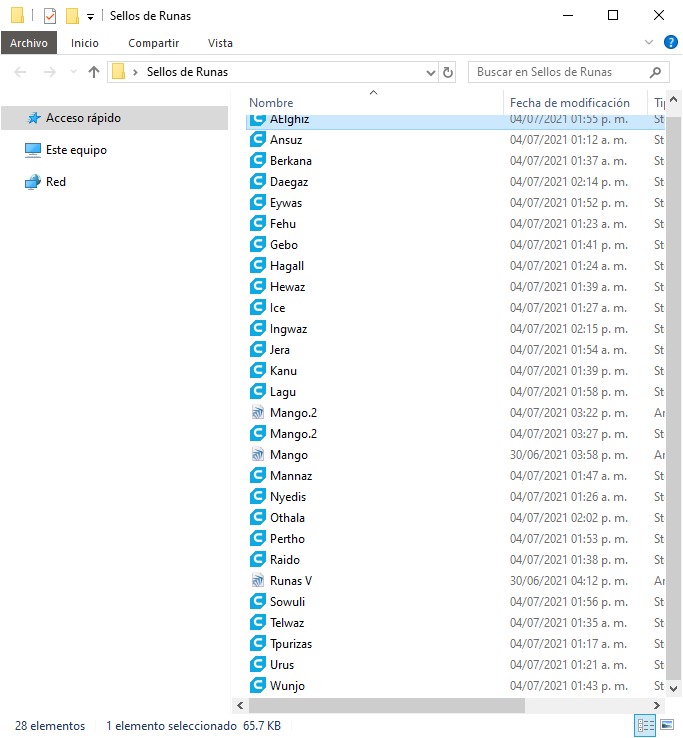Click the Help question mark icon
This screenshot has width=683, height=738.
pos(671,42)
